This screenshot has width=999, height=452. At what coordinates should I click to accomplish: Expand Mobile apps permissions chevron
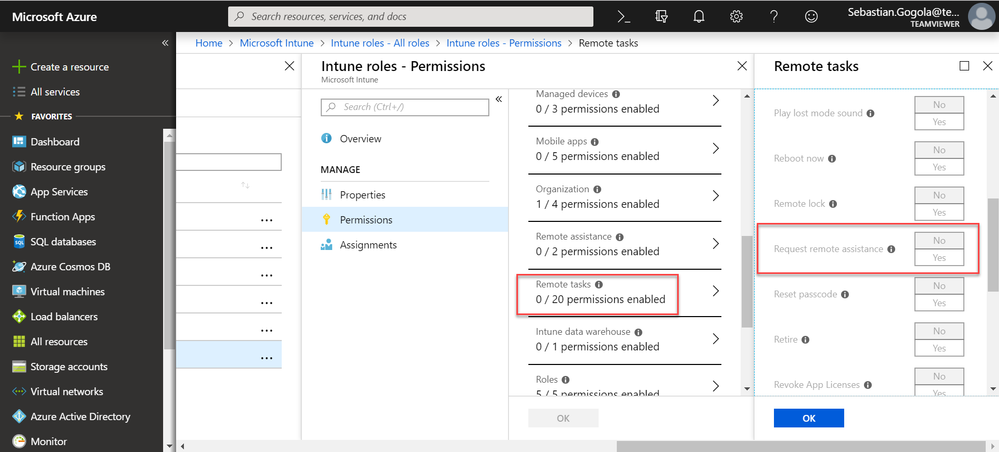pos(715,149)
